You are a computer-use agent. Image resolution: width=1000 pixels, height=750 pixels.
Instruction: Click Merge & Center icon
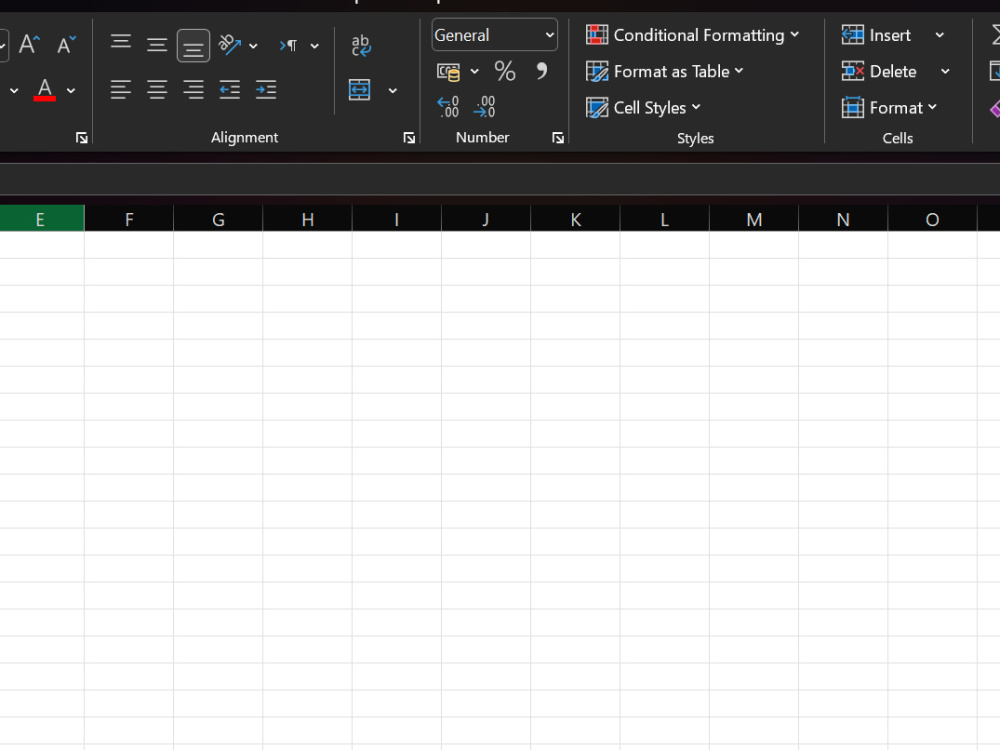pyautogui.click(x=360, y=90)
